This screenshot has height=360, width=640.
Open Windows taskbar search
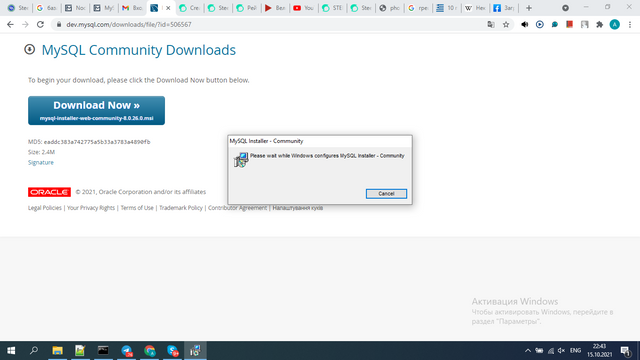click(34, 350)
